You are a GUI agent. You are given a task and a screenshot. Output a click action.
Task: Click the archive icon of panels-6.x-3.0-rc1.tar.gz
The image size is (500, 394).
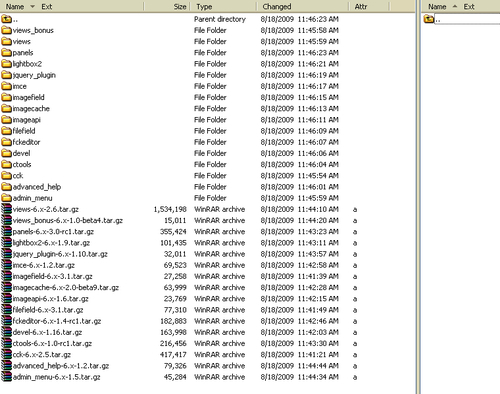[x=6, y=232]
